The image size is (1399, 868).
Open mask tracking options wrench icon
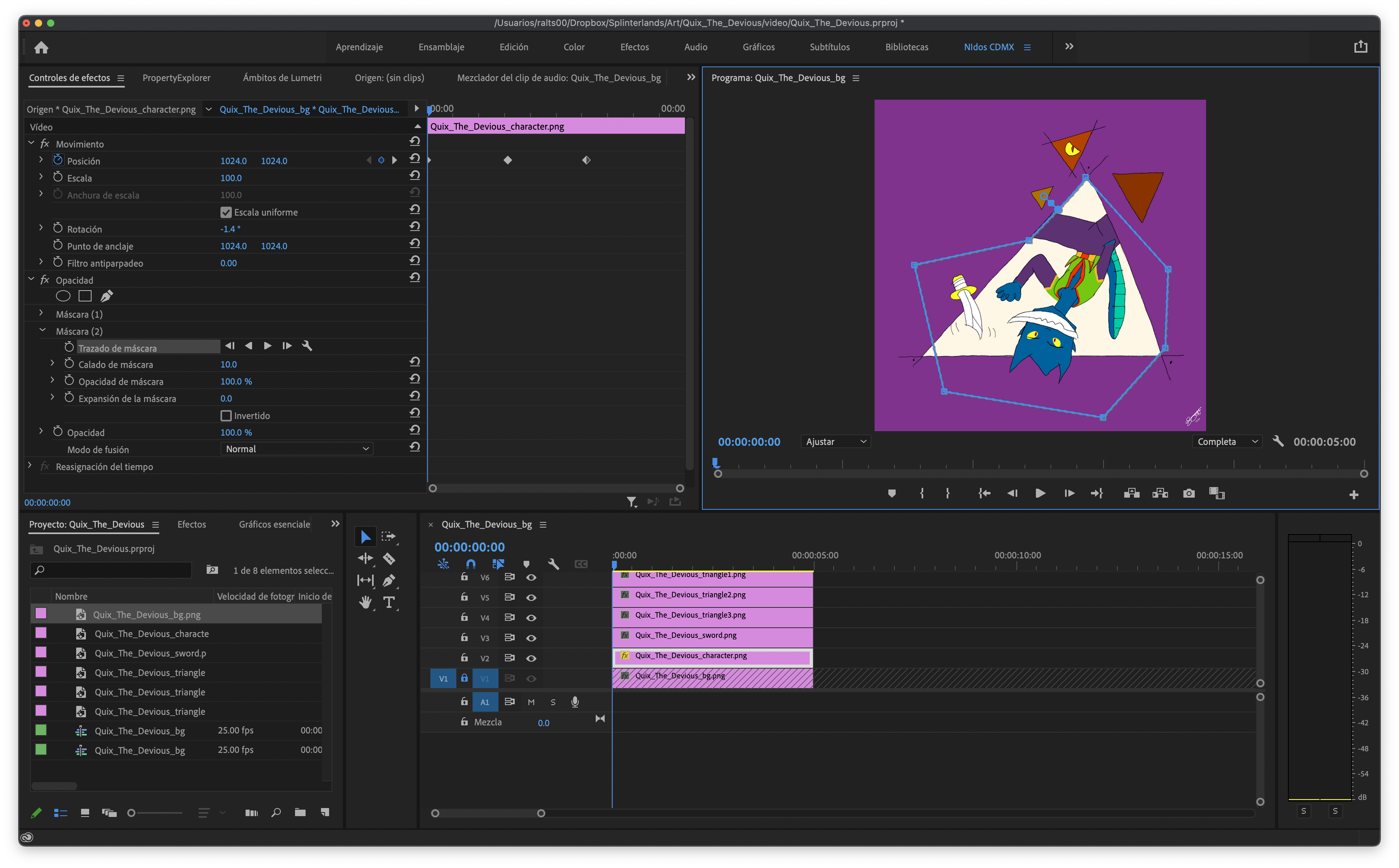point(307,346)
